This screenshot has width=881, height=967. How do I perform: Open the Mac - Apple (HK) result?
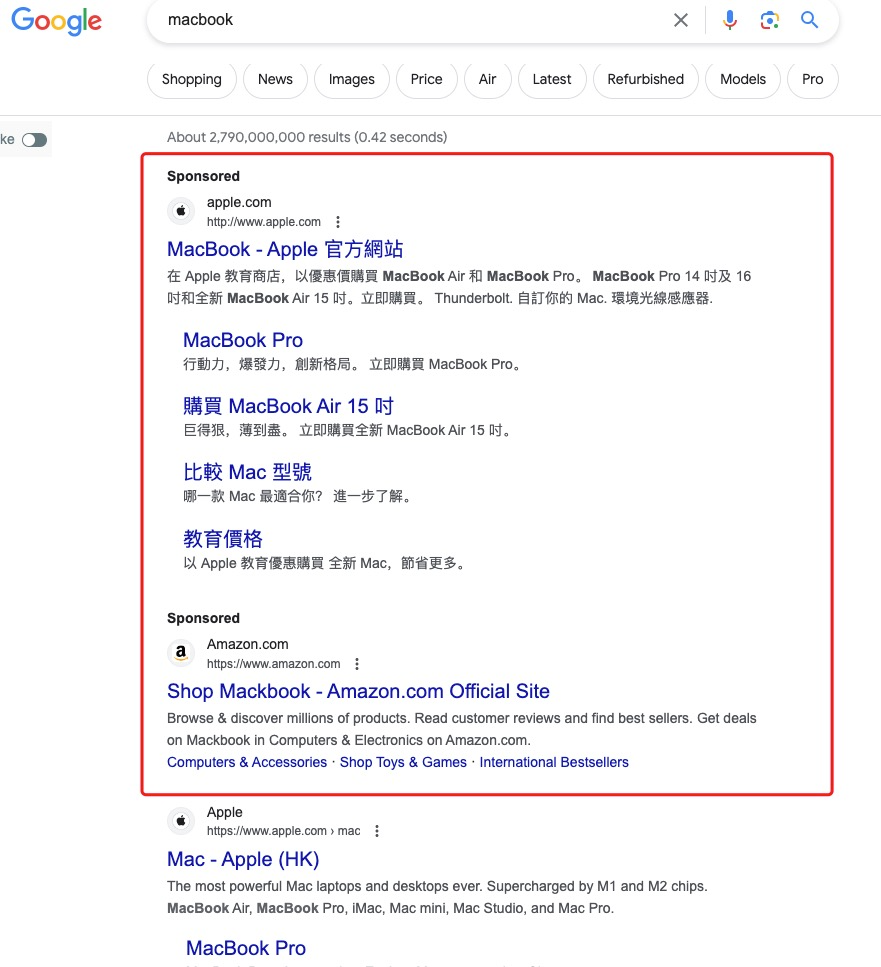pos(243,859)
